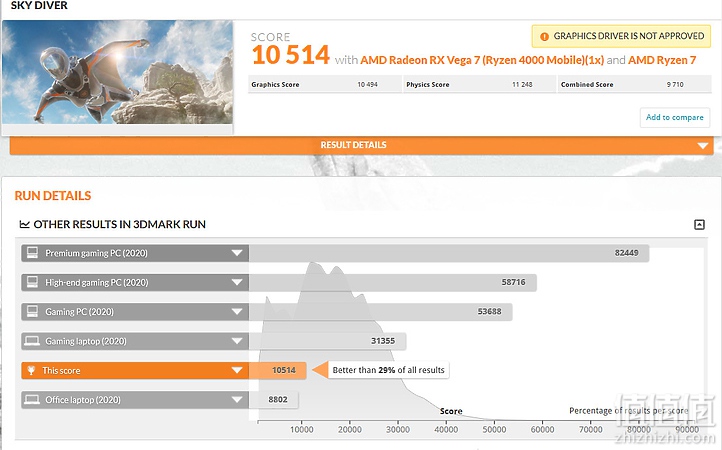Screen dimensions: 722x450
Task: Click the Combined Score value 9 710
Action: 675,85
